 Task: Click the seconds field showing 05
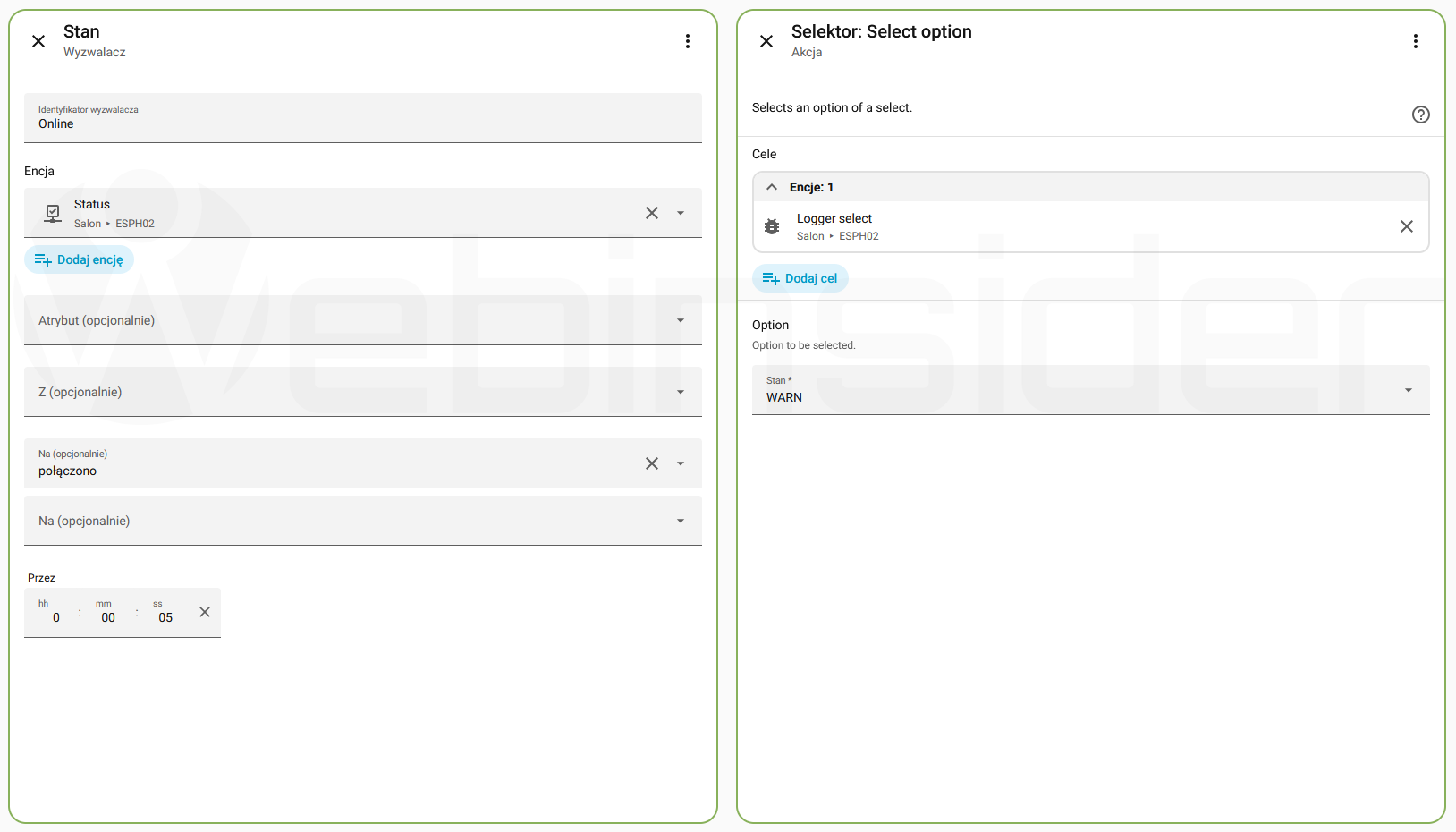(x=165, y=617)
